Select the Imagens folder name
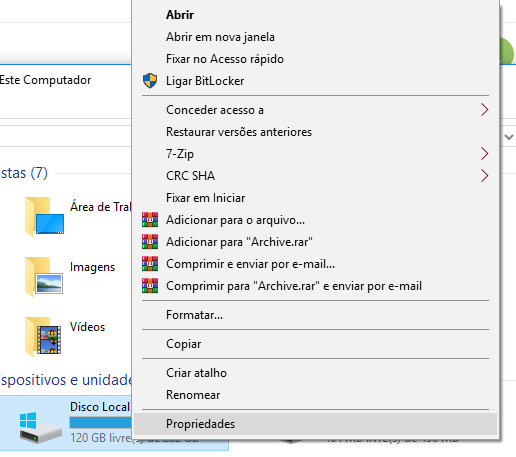Image resolution: width=516 pixels, height=457 pixels. (x=92, y=267)
